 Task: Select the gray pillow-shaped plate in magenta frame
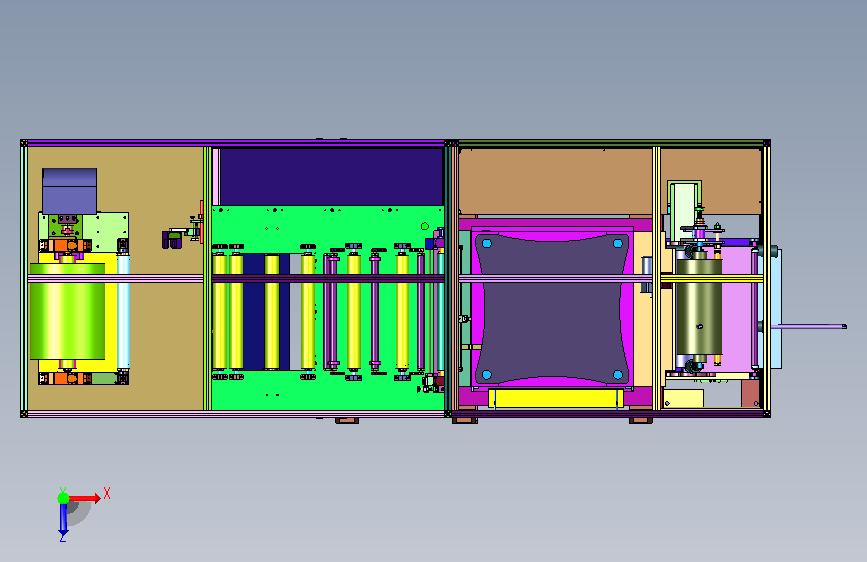point(552,309)
